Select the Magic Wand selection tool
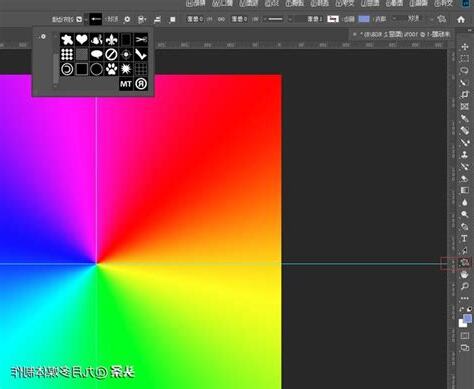This screenshot has height=389, width=474. (x=465, y=82)
